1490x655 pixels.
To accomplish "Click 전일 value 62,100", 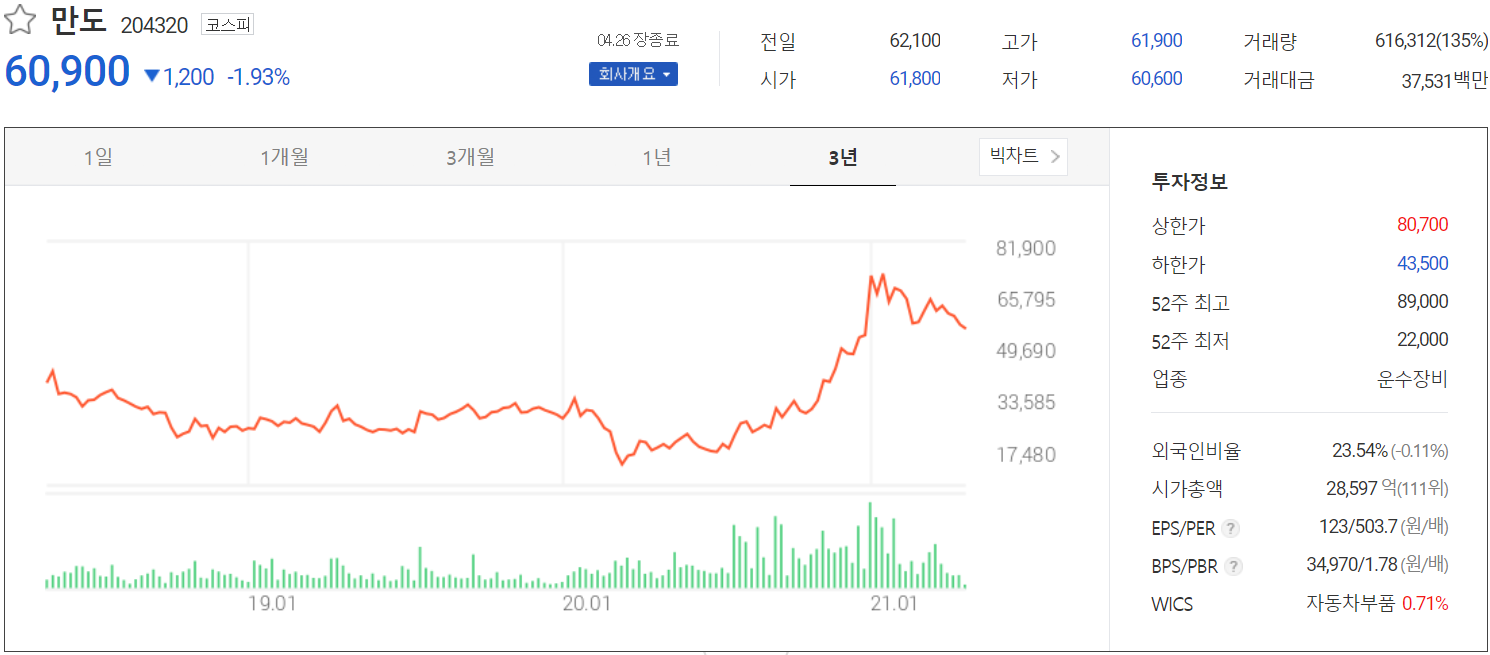I will pyautogui.click(x=915, y=41).
